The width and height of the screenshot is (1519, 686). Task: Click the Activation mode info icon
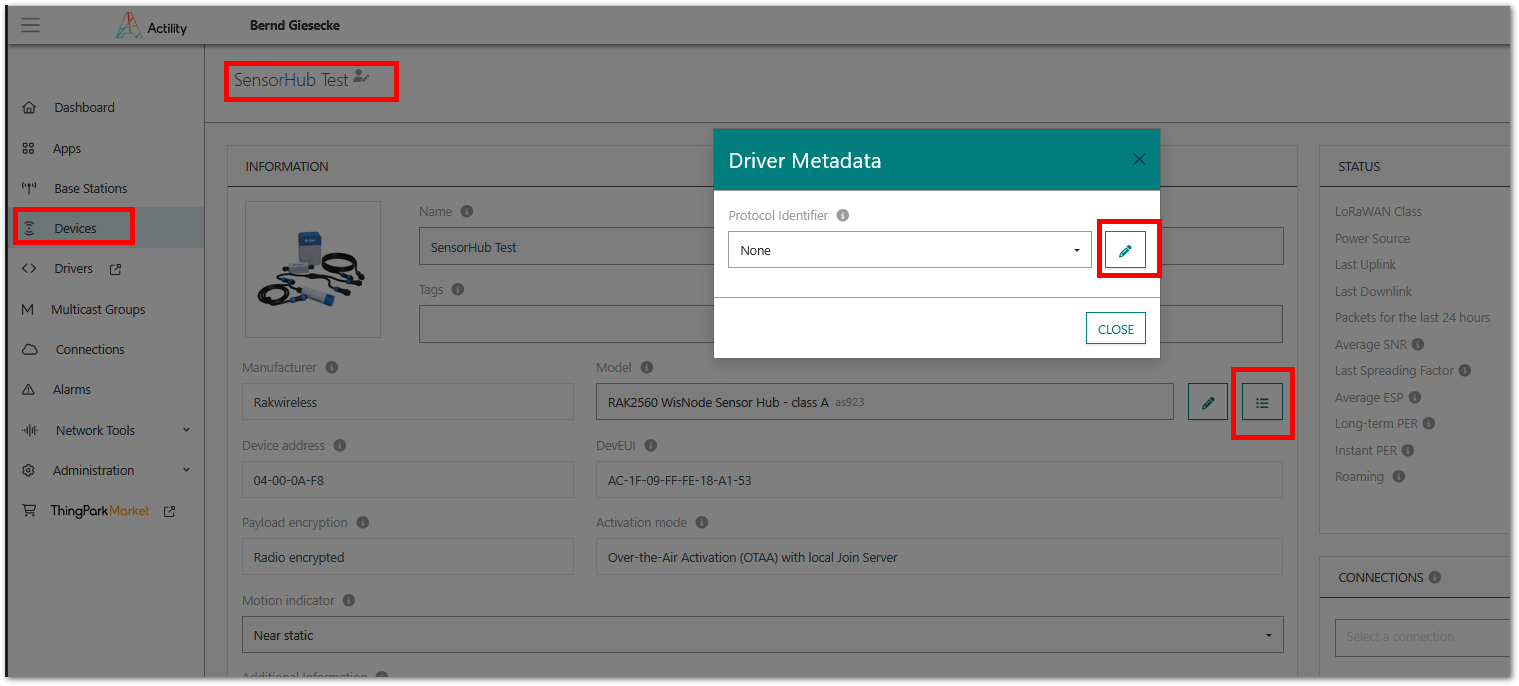pyautogui.click(x=702, y=522)
